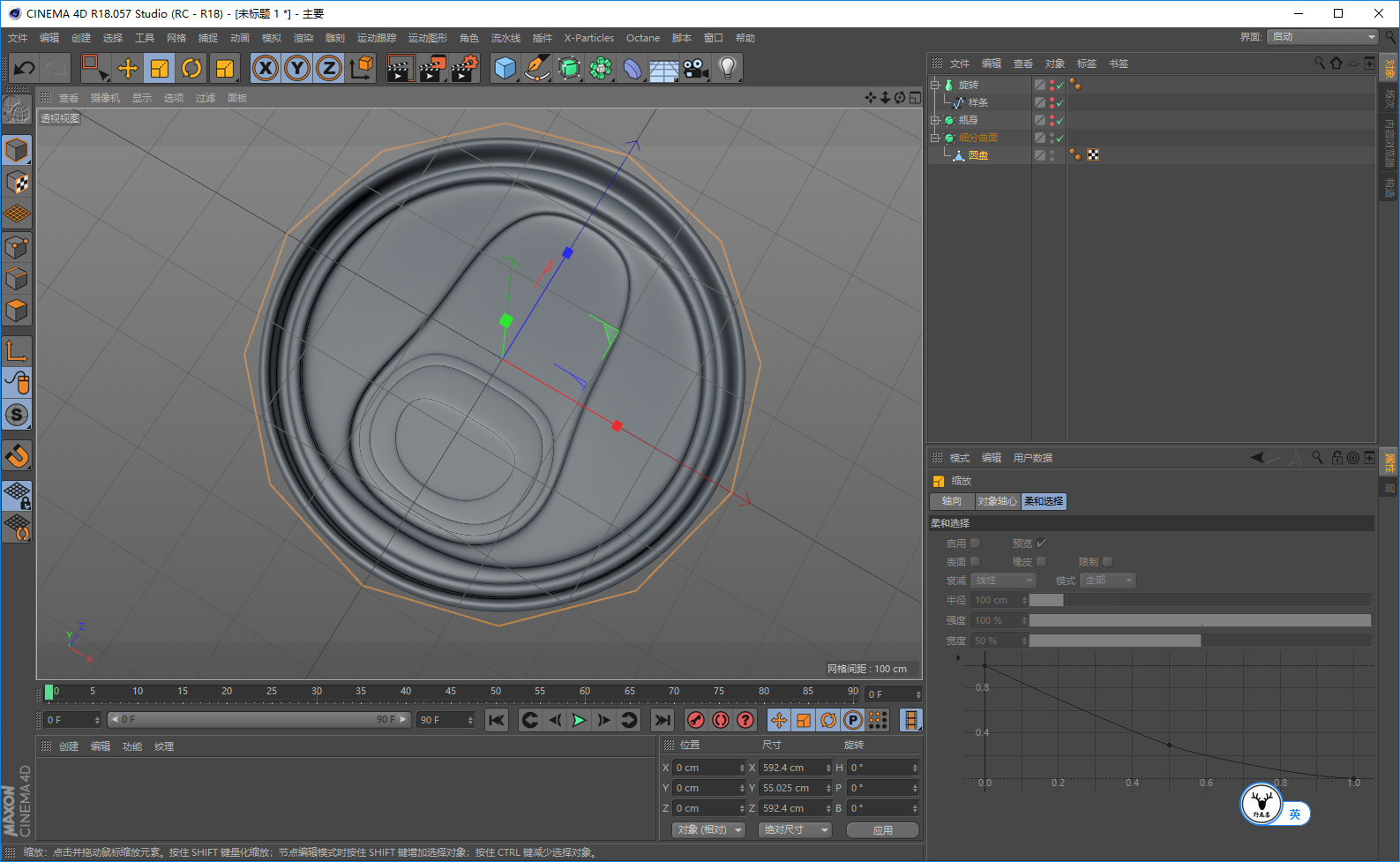Click the Undo arrow icon
Screen dimensions: 1400x862
click(24, 68)
